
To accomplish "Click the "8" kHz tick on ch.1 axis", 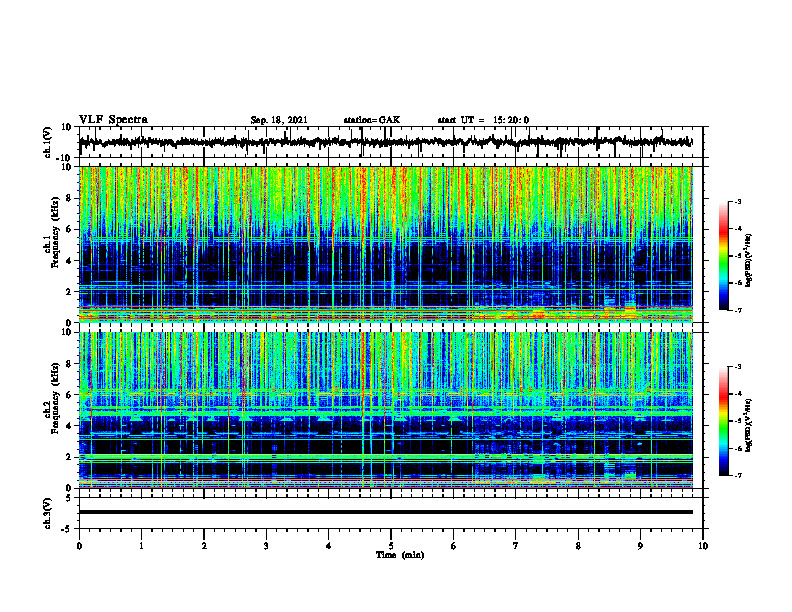I will coord(69,198).
